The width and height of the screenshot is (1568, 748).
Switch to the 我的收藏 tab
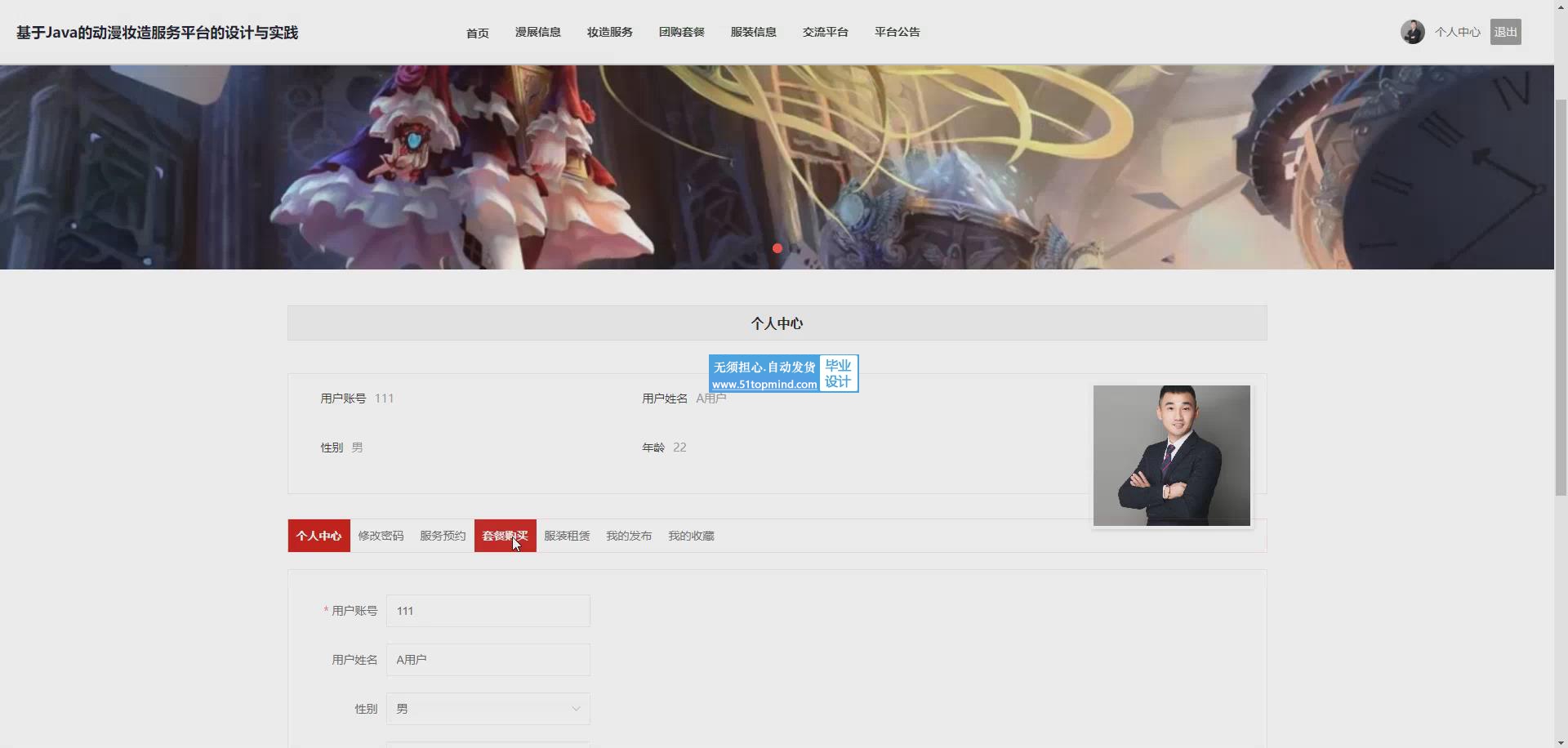[691, 536]
